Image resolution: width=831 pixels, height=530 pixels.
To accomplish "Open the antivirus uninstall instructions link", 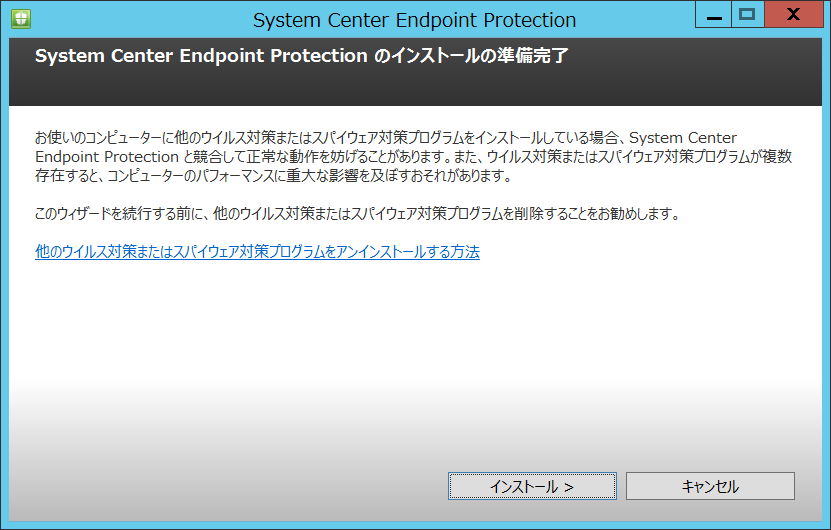I will pos(257,251).
